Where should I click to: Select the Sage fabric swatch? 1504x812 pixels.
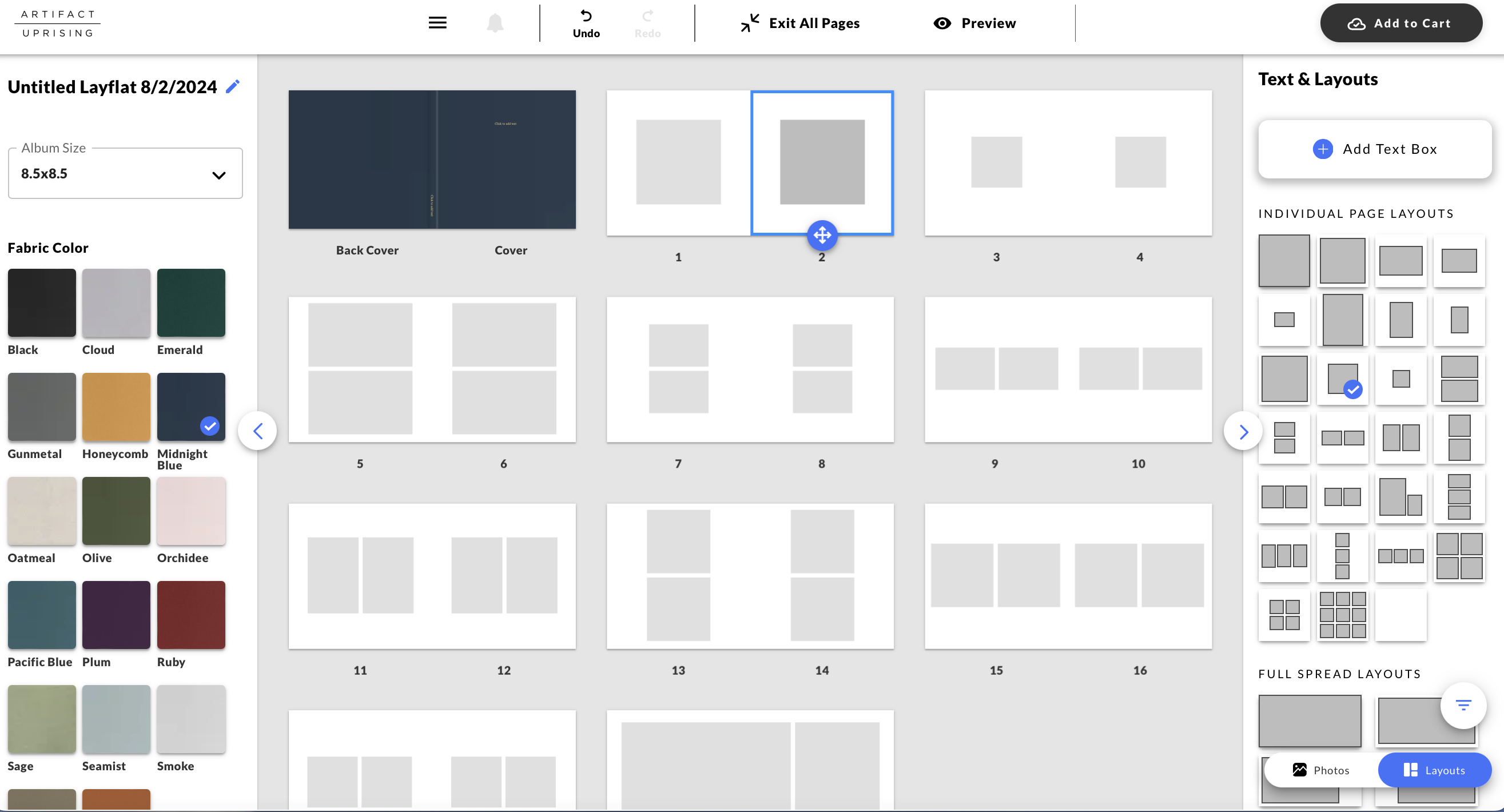tap(41, 719)
